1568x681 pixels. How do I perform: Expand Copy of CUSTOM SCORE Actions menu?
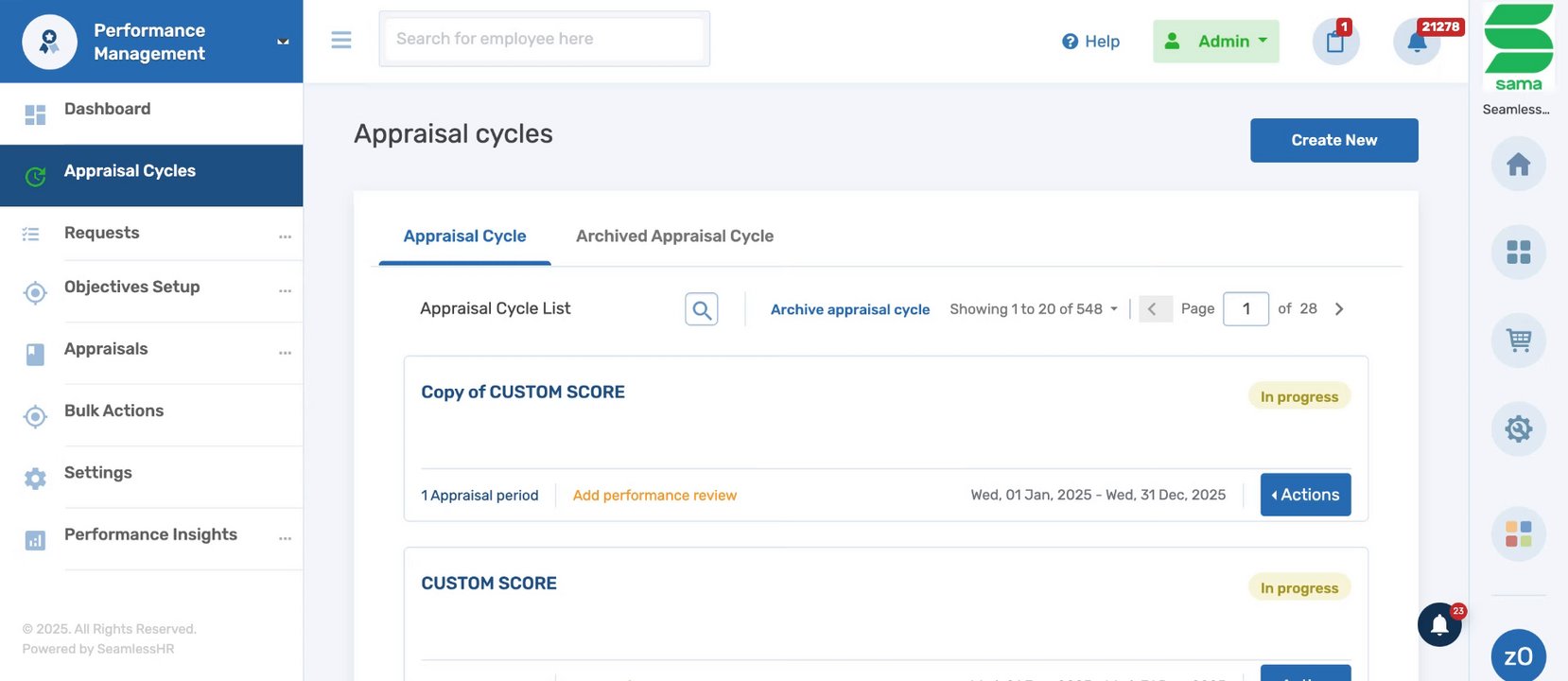[1305, 495]
